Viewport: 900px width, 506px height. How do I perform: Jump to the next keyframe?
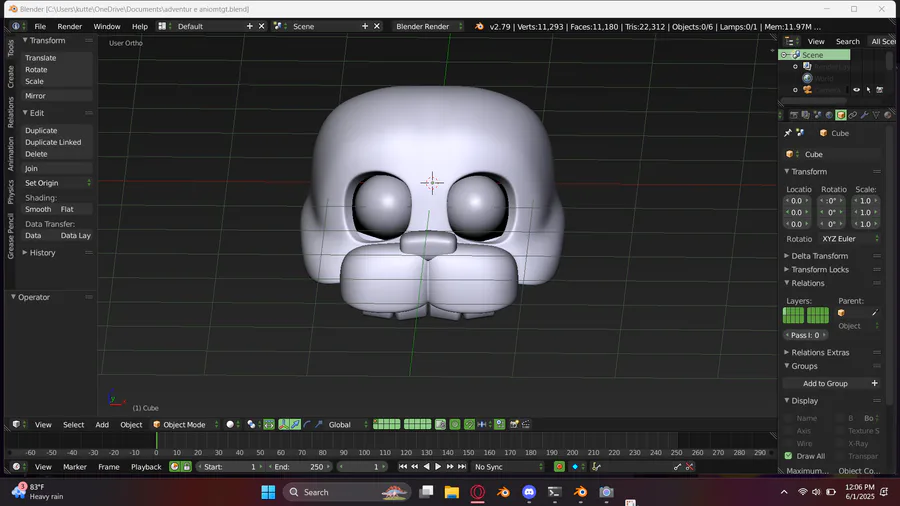(450, 466)
